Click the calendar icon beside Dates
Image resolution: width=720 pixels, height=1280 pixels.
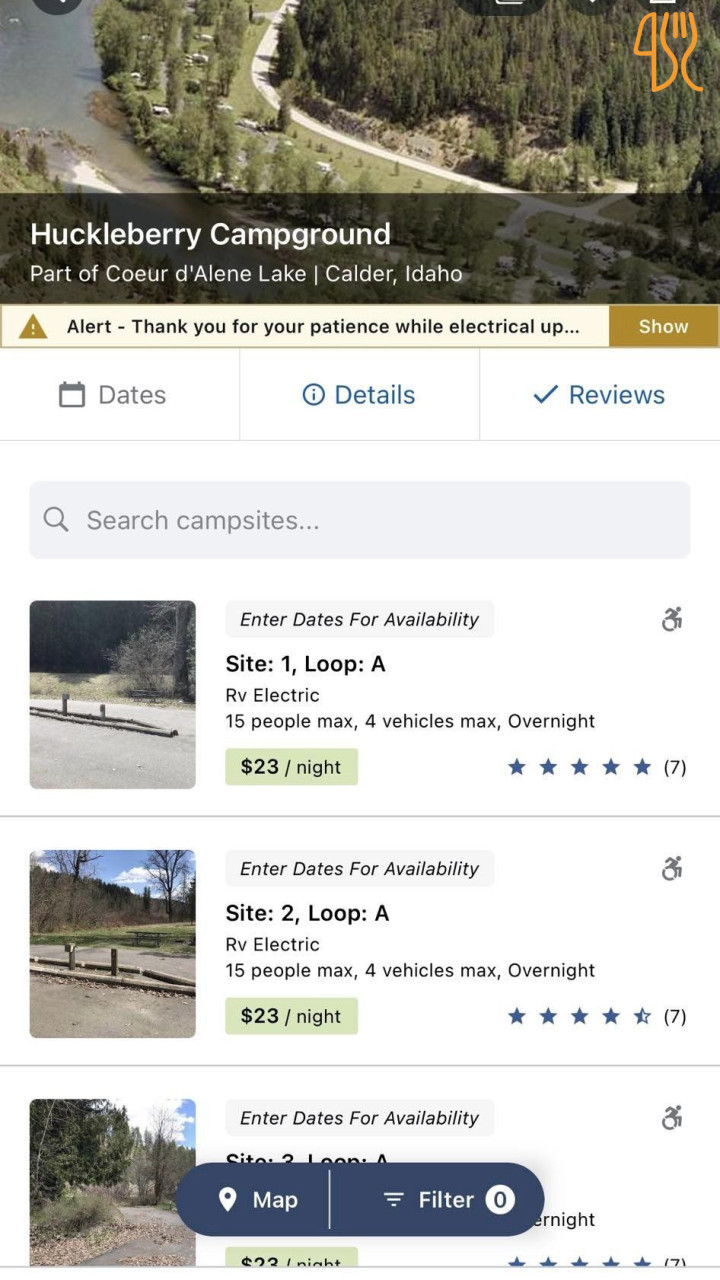72,395
